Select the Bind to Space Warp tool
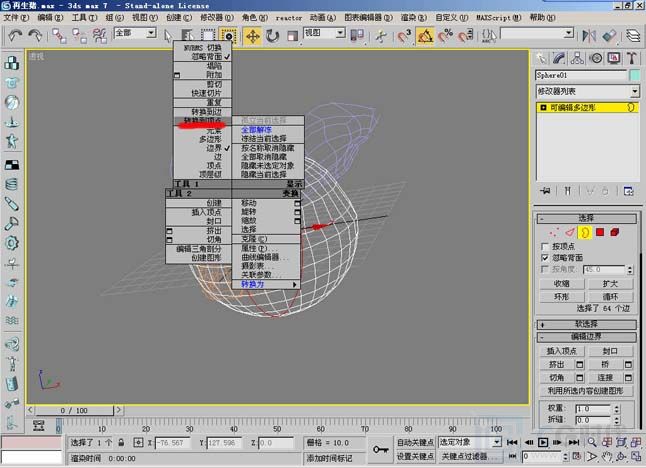646x468 pixels. click(x=100, y=36)
